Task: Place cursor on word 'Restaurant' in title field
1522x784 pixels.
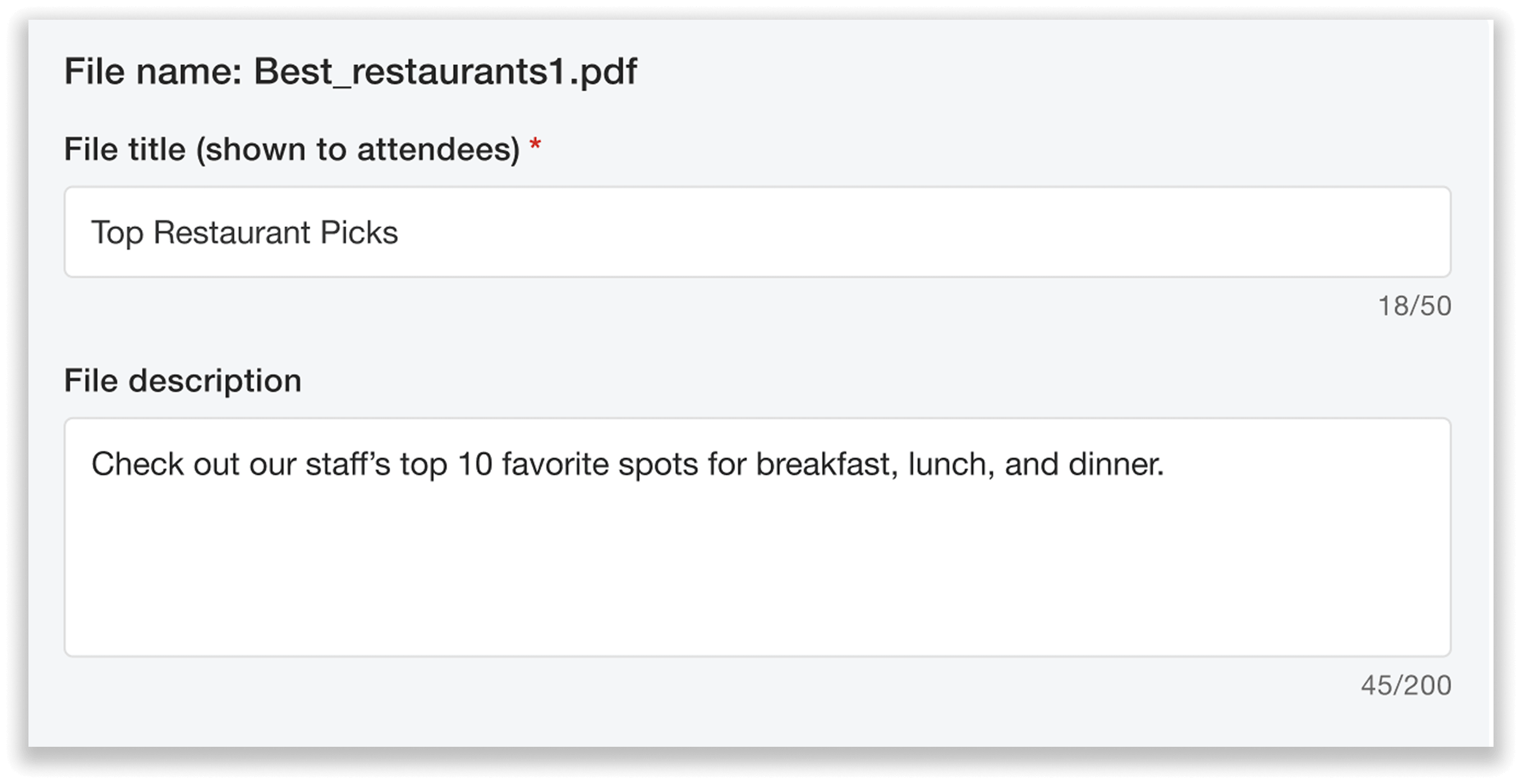Action: 232,232
